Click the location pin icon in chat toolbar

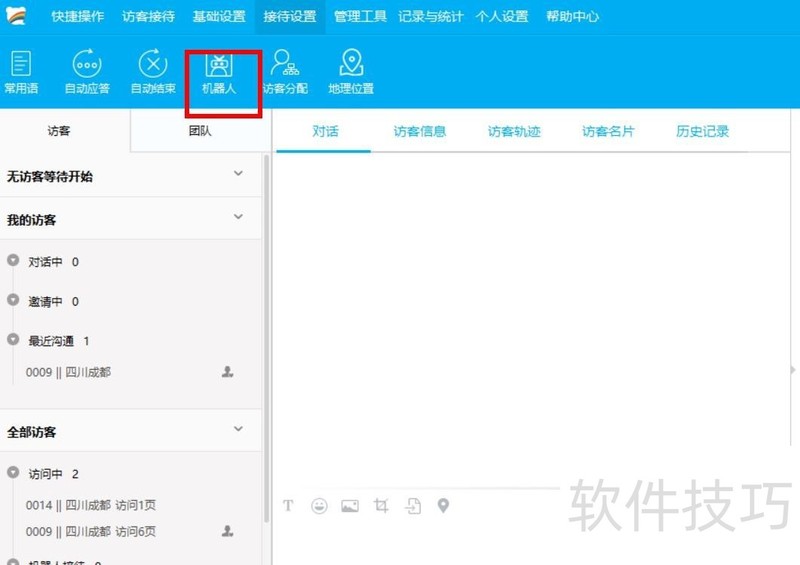pyautogui.click(x=443, y=506)
